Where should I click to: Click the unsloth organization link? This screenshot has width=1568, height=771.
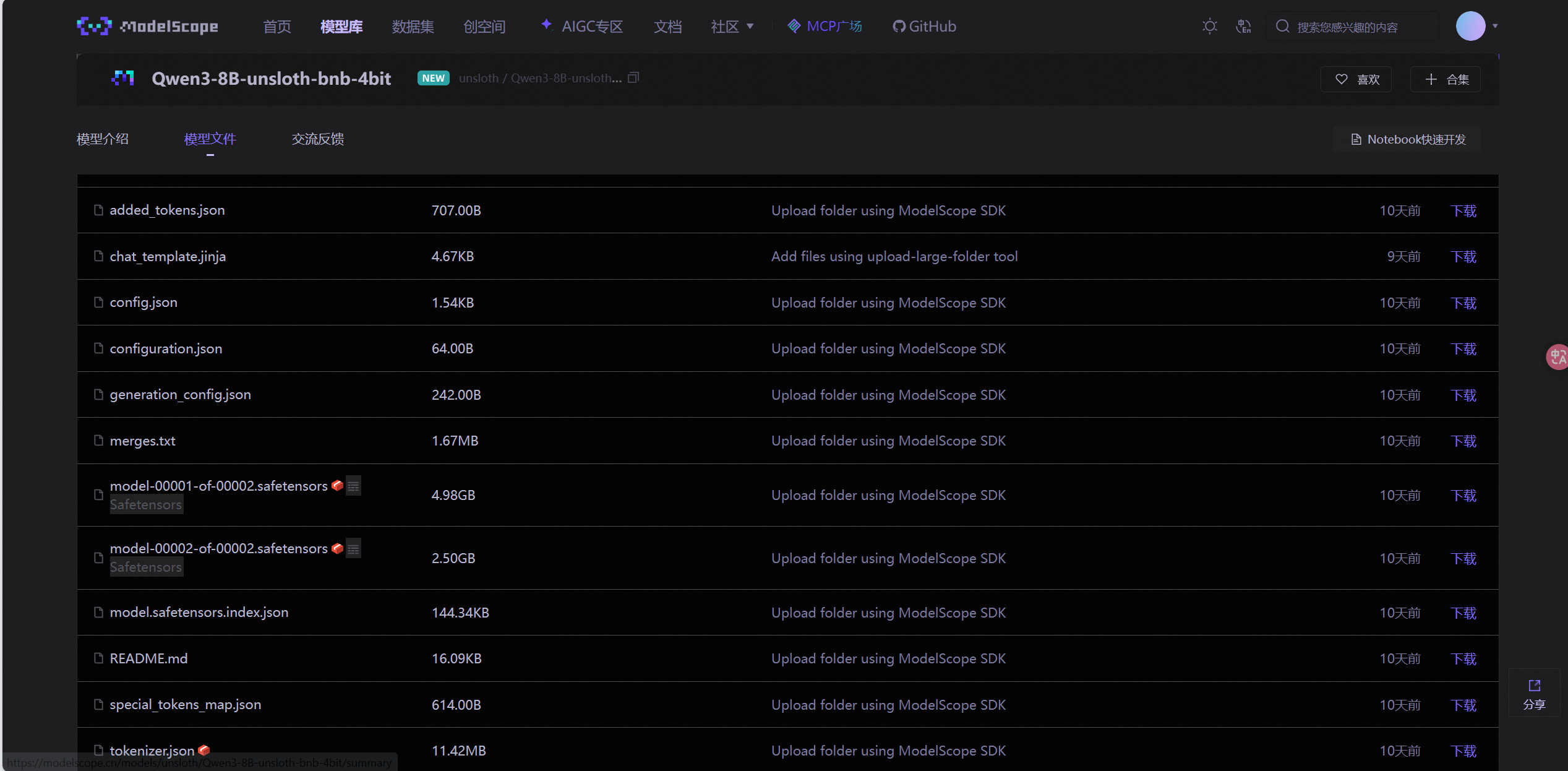(478, 79)
